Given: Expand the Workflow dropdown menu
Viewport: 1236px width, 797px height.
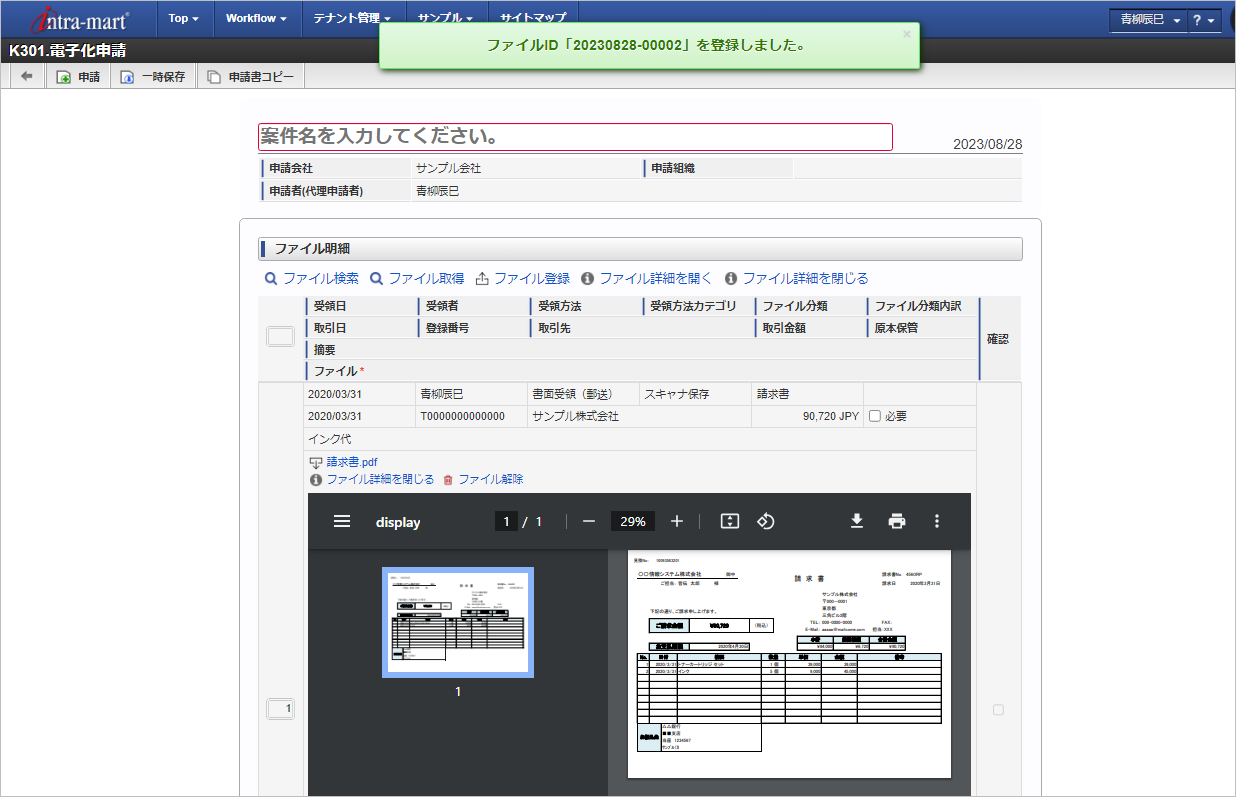Looking at the screenshot, I should click(x=255, y=18).
